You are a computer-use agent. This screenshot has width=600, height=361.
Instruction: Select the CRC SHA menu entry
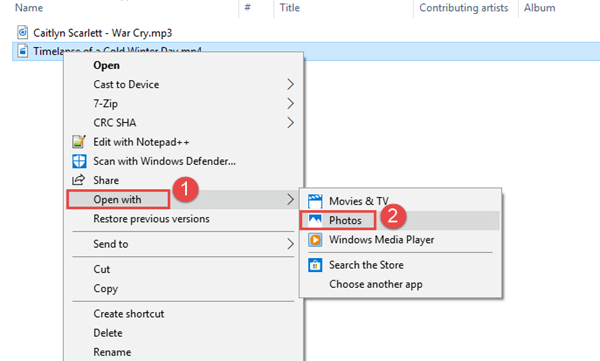pyautogui.click(x=184, y=123)
